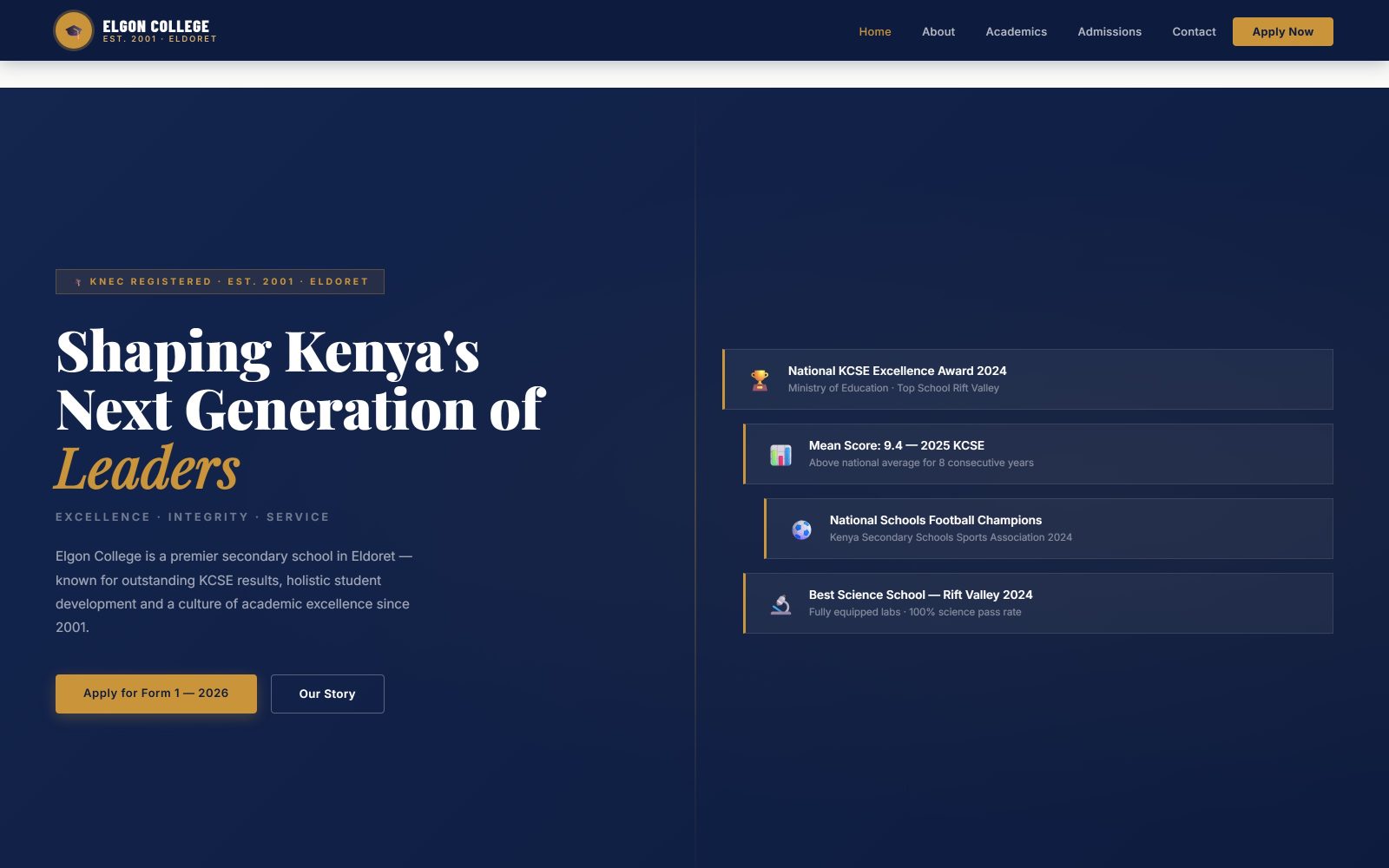Click Ministry of Education · Top School Rift Valley
This screenshot has height=868, width=1389.
[893, 388]
